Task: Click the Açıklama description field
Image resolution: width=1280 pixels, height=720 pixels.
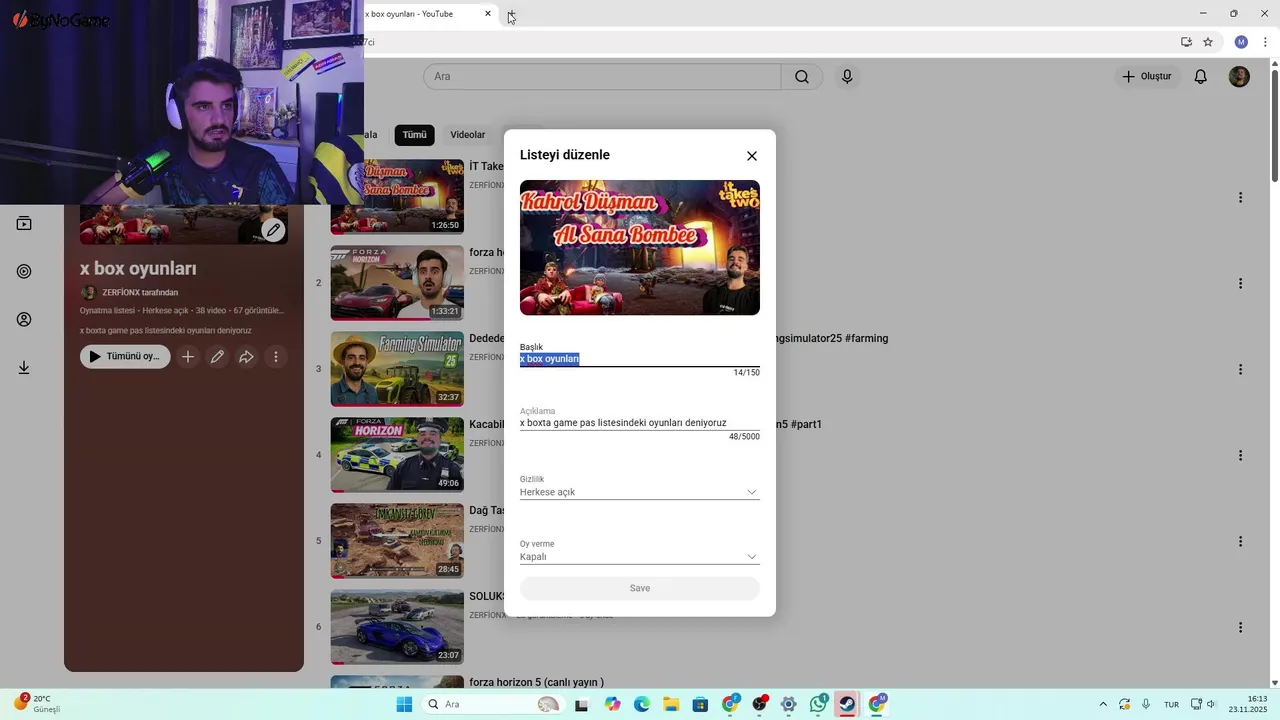Action: click(x=640, y=423)
